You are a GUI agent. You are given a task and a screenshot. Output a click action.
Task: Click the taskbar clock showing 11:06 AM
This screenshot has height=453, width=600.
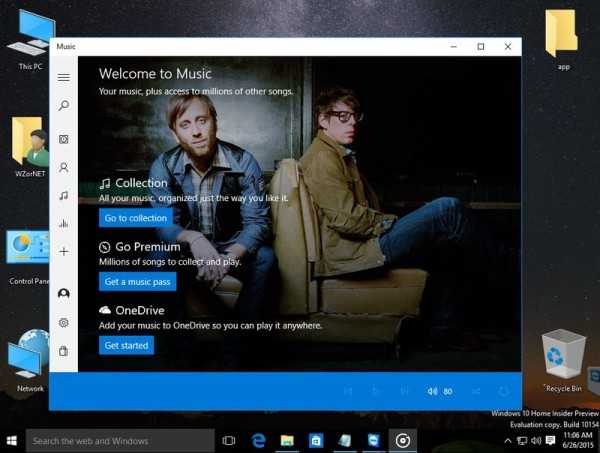[x=578, y=440]
